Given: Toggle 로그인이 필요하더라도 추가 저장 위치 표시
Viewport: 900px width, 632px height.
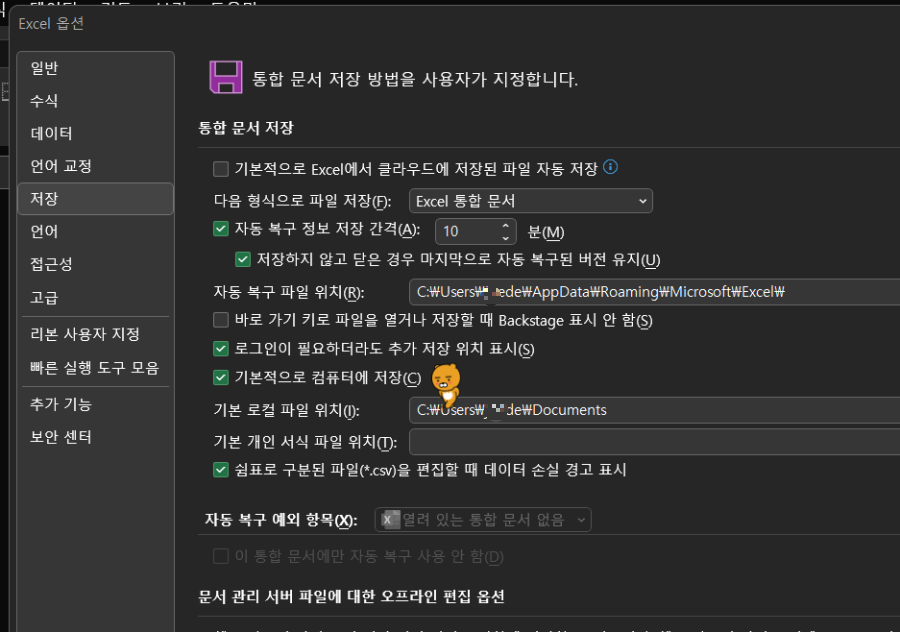Looking at the screenshot, I should coord(221,348).
